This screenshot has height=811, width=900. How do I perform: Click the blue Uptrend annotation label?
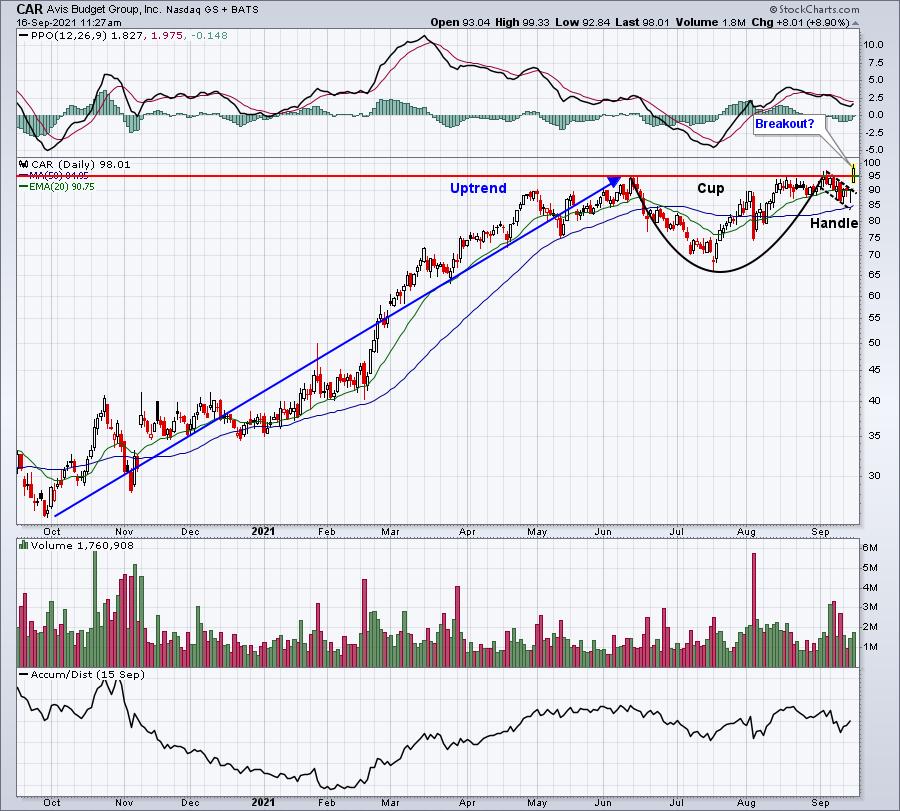pyautogui.click(x=478, y=188)
